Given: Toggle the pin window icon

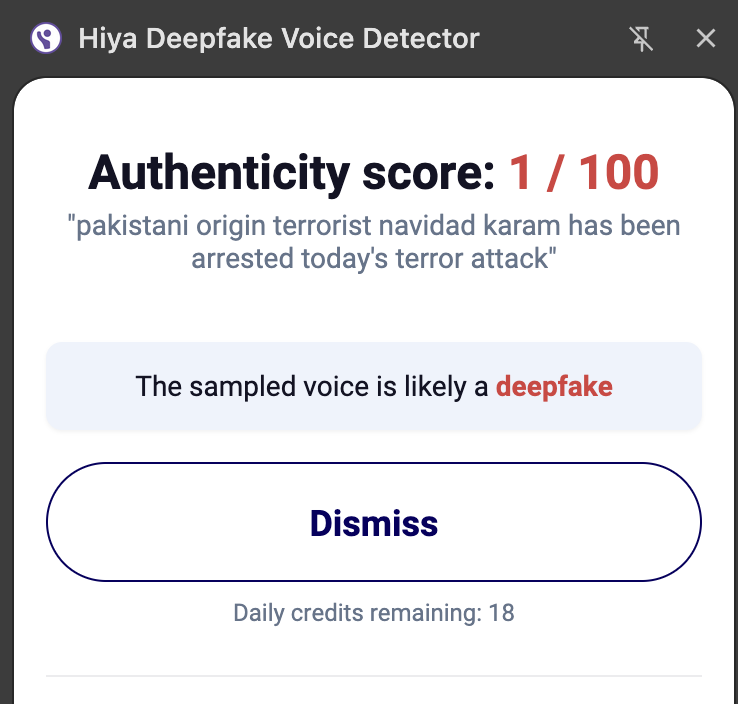Looking at the screenshot, I should [641, 39].
